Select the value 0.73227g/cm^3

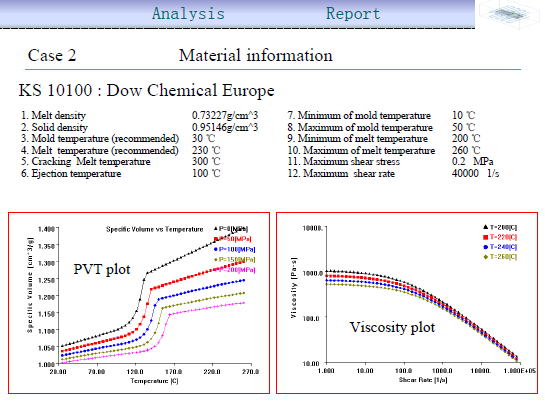click(225, 115)
